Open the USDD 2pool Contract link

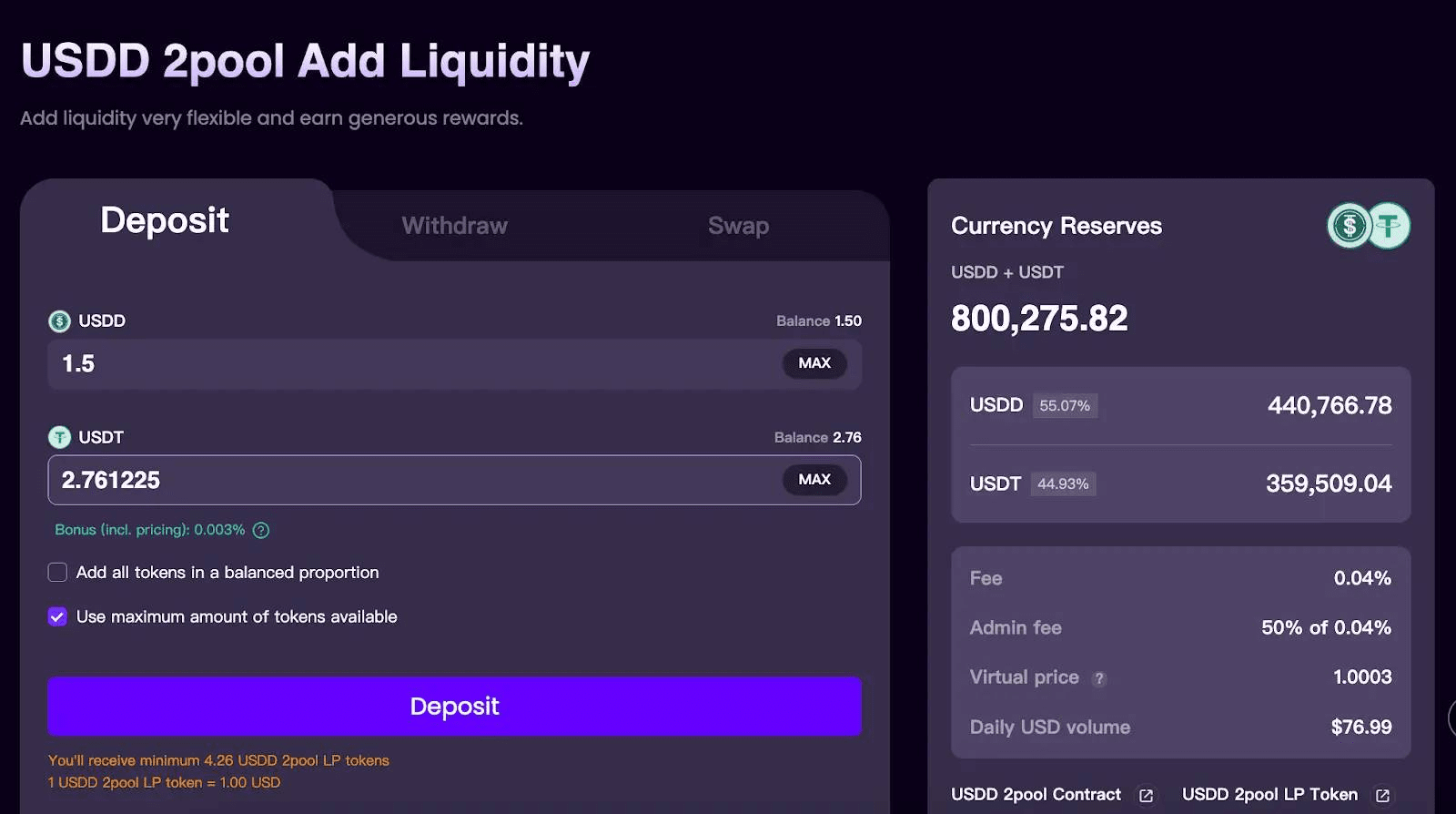point(1036,795)
